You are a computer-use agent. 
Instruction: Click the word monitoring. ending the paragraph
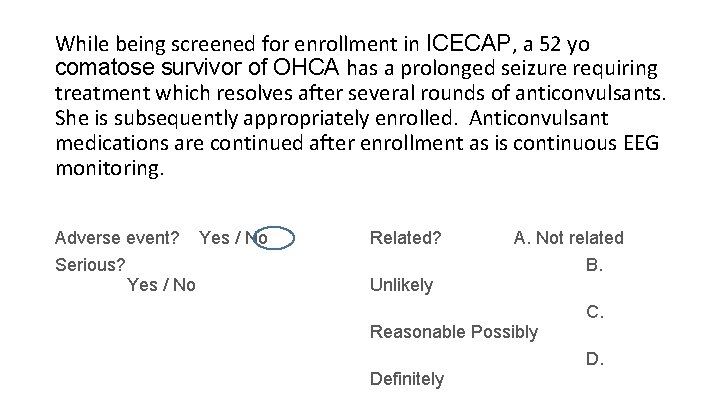tap(109, 168)
